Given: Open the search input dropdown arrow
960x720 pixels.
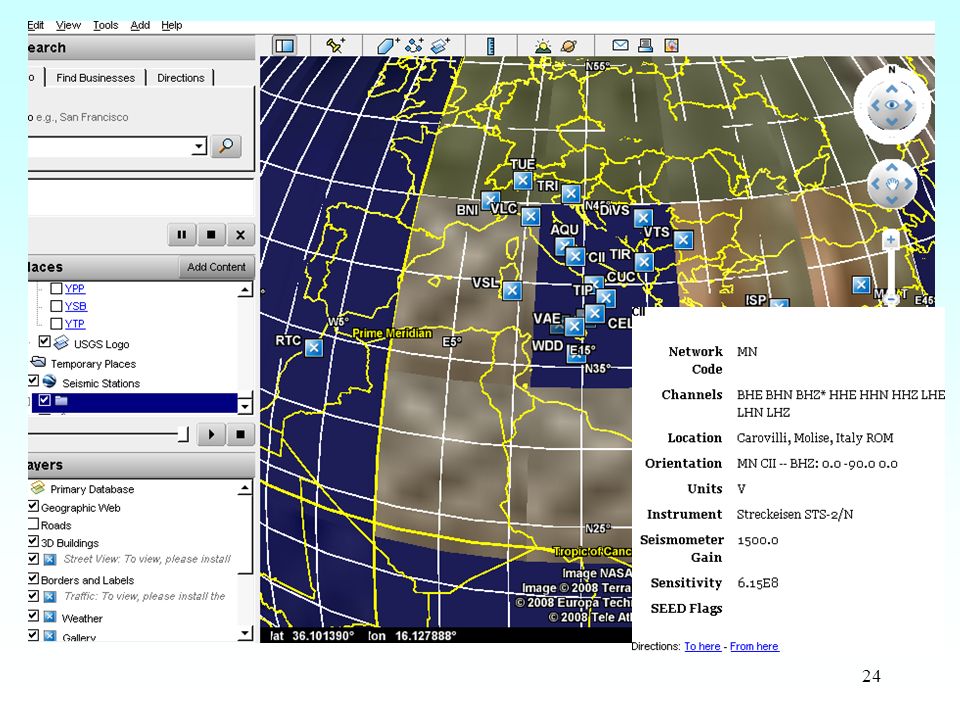Looking at the screenshot, I should pos(199,146).
